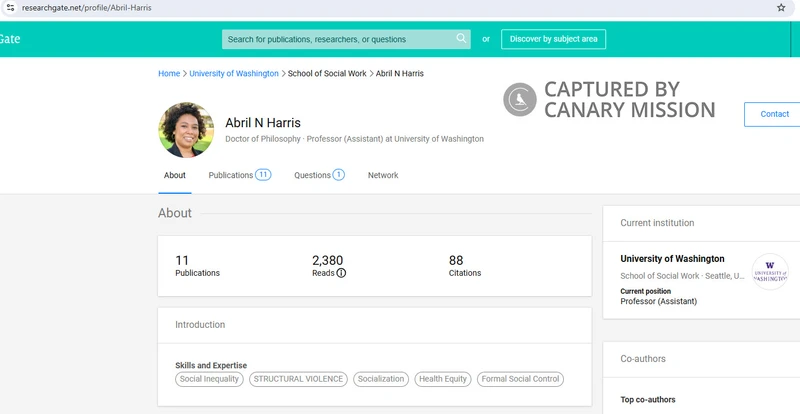This screenshot has height=414, width=800.
Task: Open the Network tab
Action: tap(383, 175)
